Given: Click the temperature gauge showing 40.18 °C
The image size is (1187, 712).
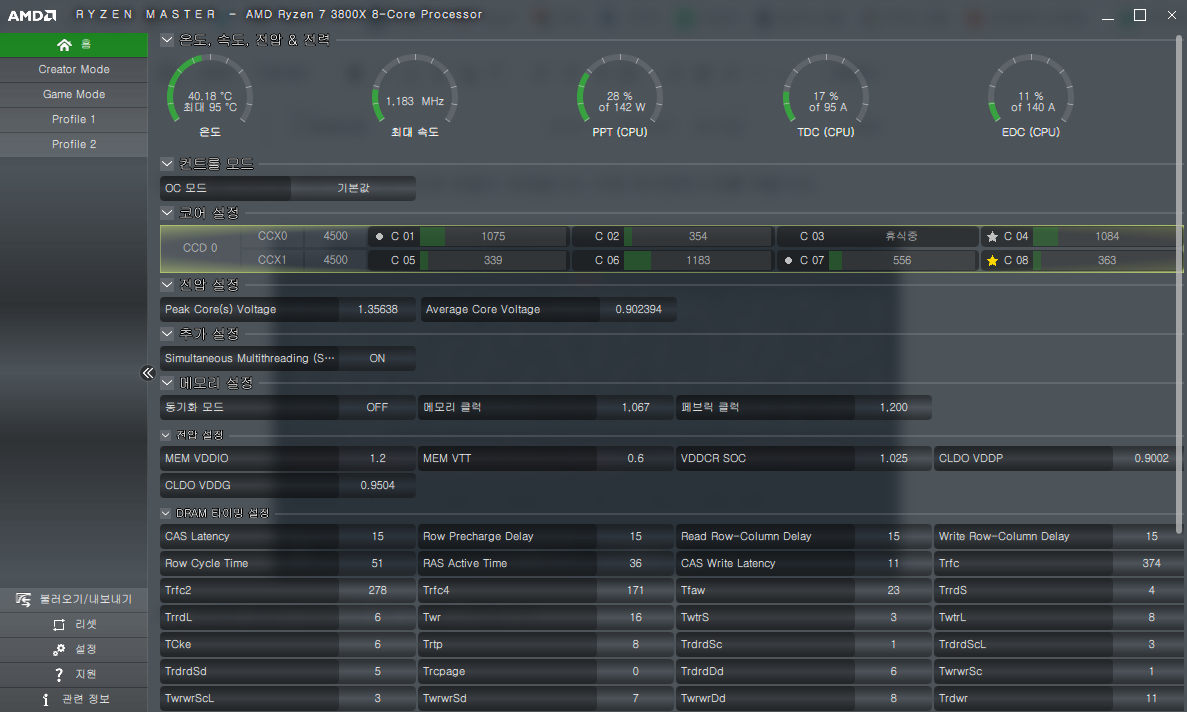Looking at the screenshot, I should (210, 97).
